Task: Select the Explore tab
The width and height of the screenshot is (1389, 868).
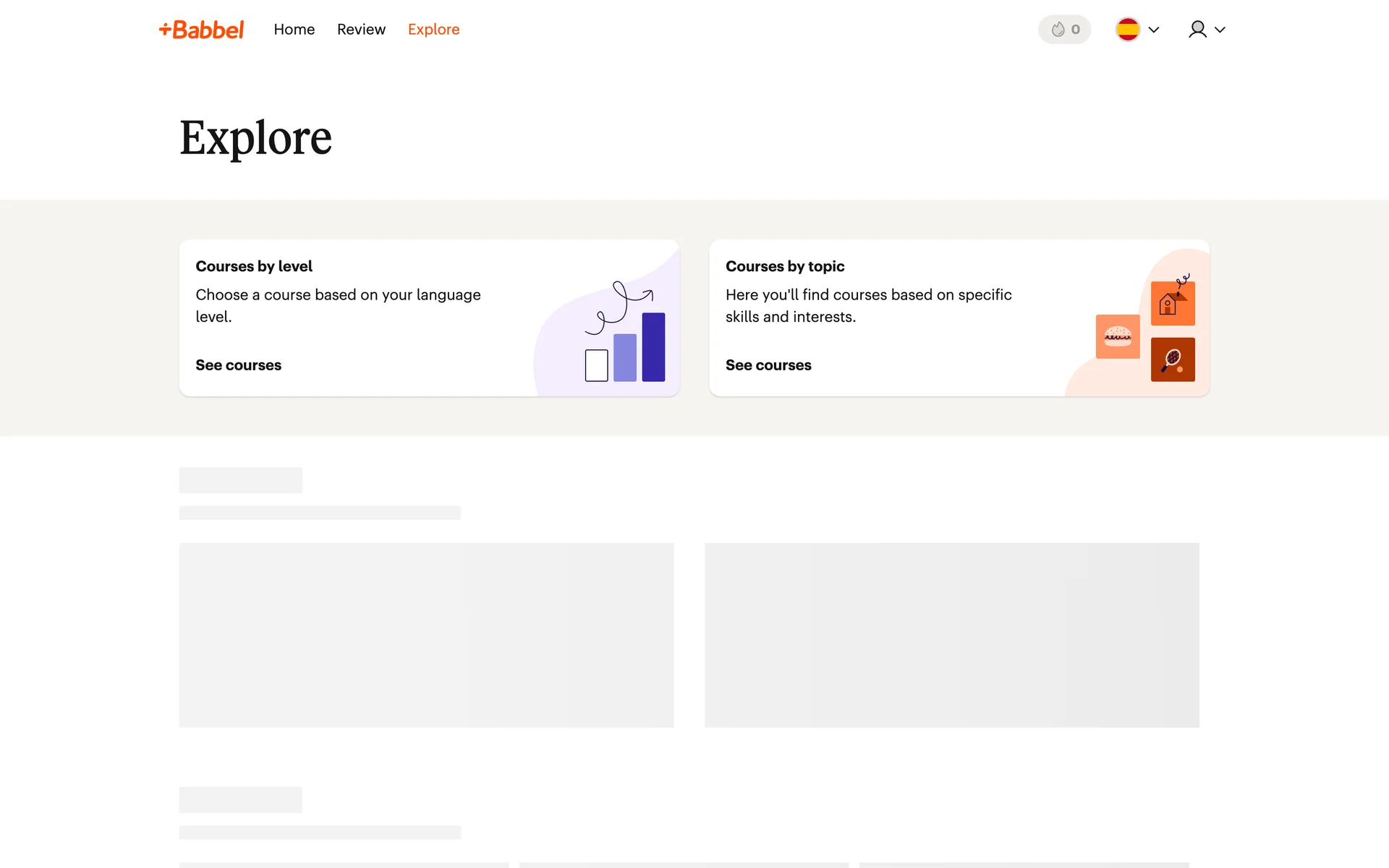Action: 433,30
